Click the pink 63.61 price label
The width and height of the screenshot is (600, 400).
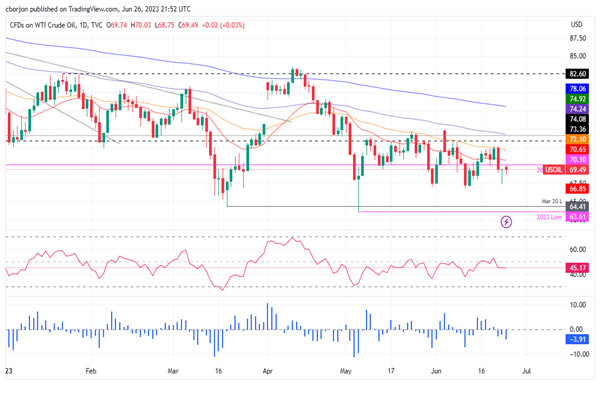coord(577,217)
